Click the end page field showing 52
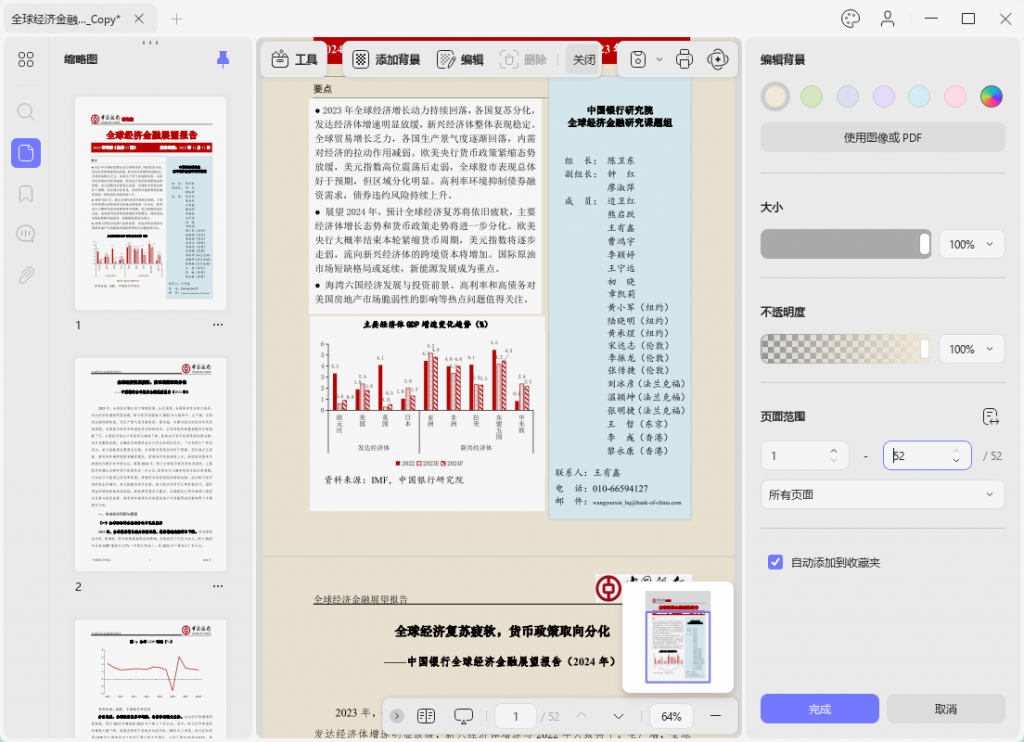The height and width of the screenshot is (742, 1024). (927, 456)
